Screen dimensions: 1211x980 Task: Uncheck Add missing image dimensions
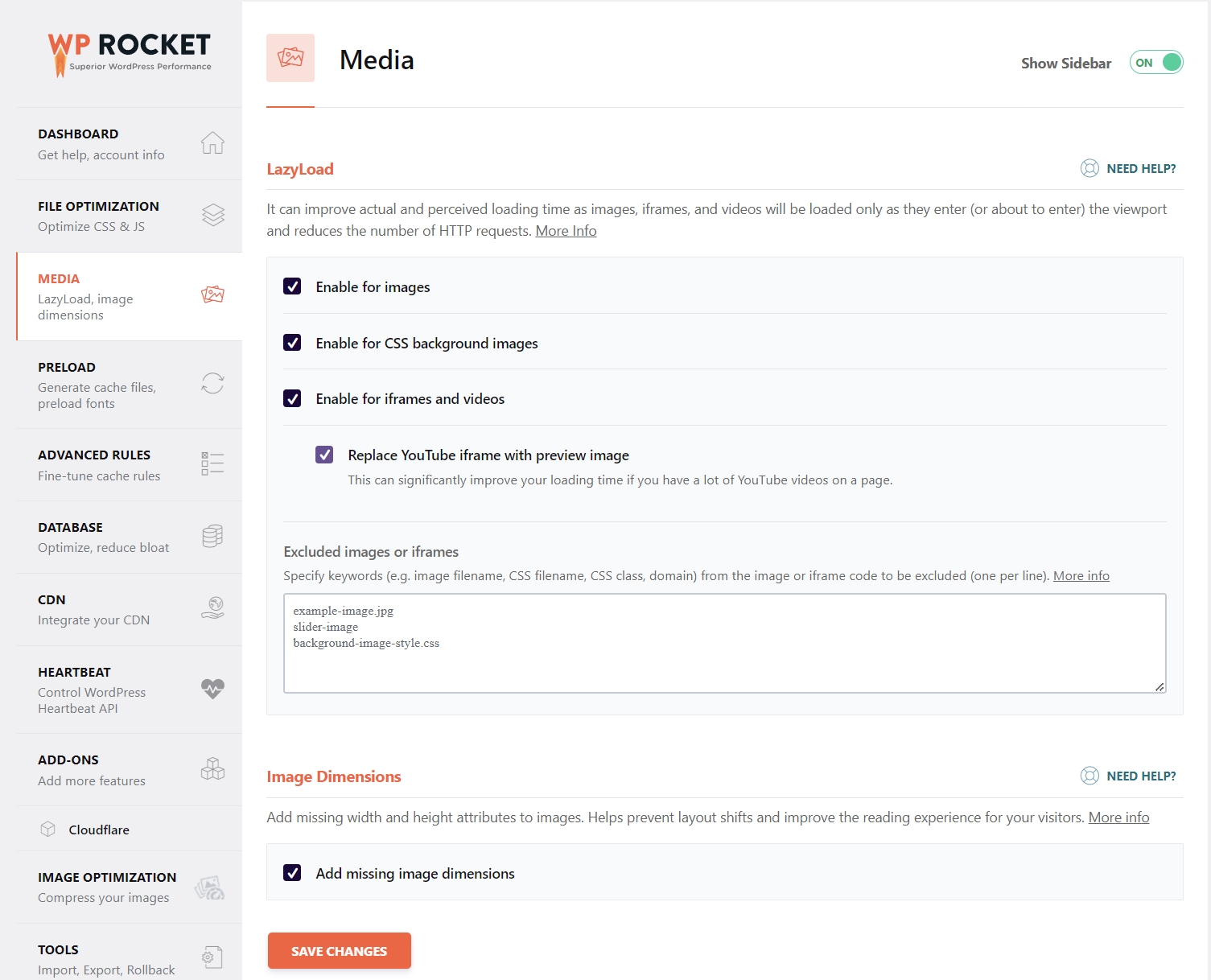click(x=292, y=873)
